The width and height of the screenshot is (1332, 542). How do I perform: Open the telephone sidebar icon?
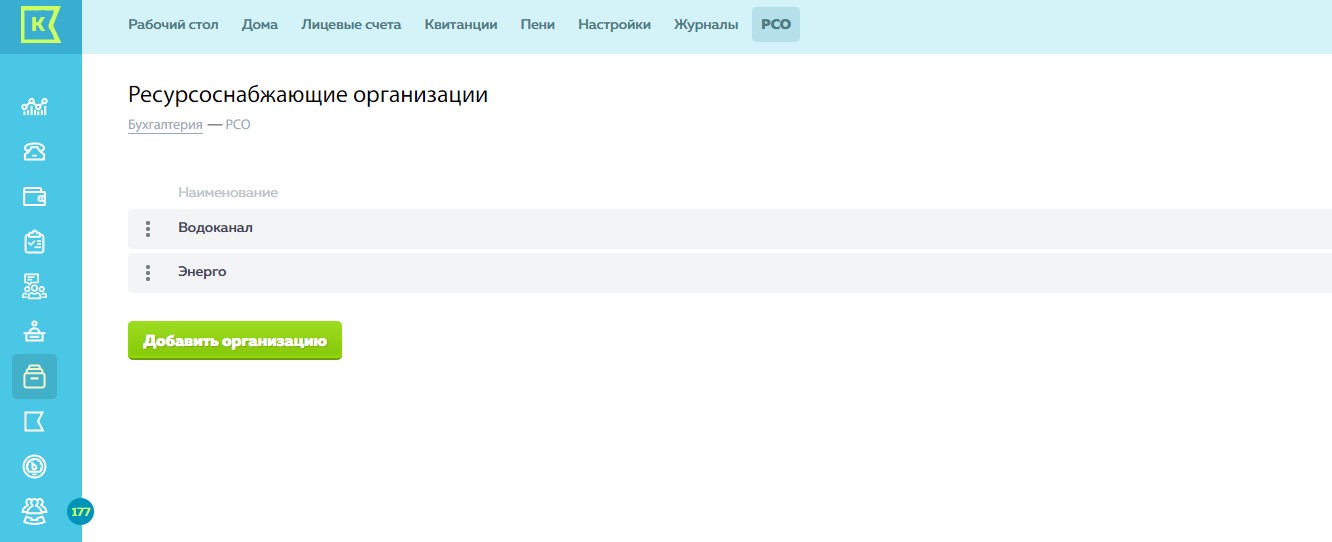[34, 151]
